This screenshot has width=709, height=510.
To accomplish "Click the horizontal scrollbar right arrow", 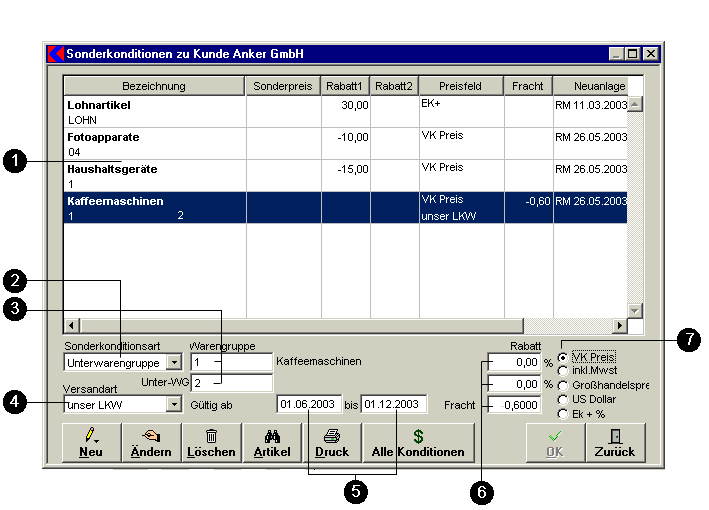I will [620, 326].
